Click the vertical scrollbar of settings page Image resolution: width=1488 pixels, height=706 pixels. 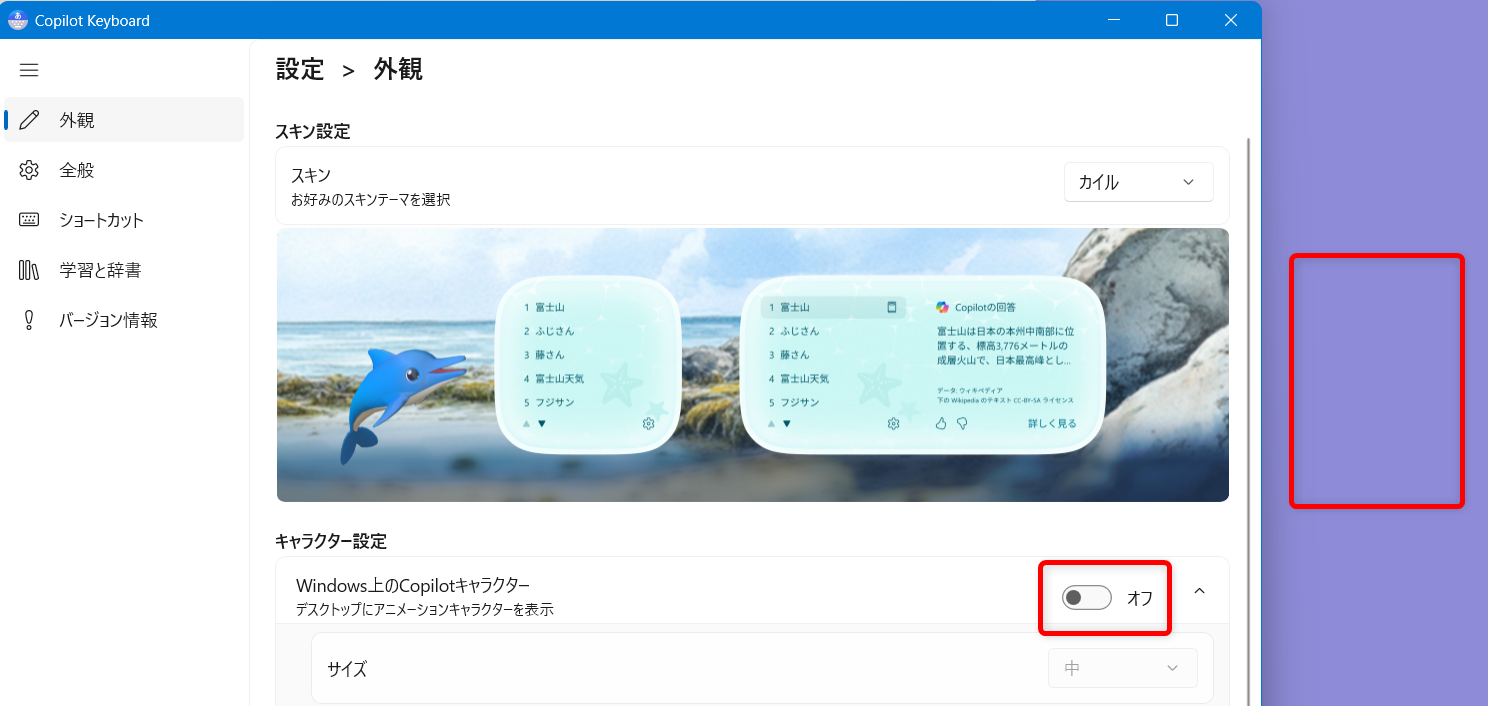(1248, 420)
